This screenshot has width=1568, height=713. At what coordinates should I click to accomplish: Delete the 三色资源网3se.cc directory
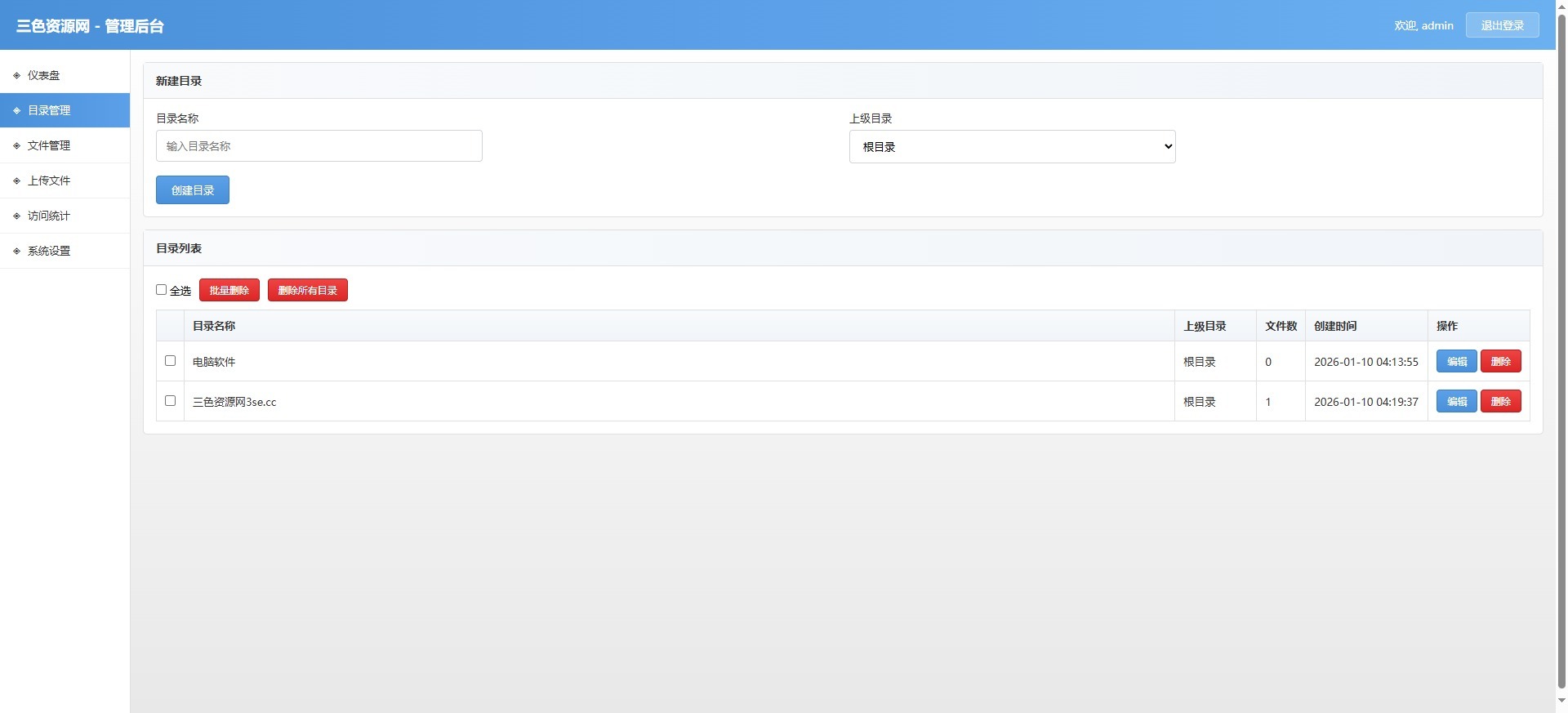coord(1500,401)
